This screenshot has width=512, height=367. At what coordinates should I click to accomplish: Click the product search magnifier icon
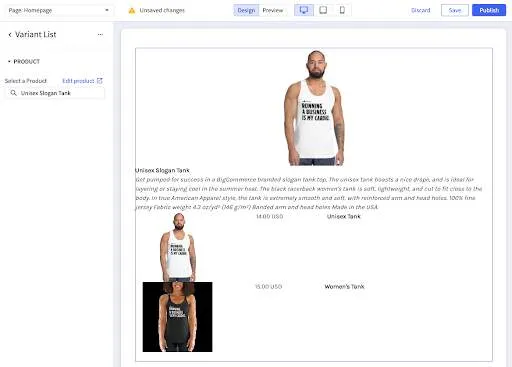point(13,93)
